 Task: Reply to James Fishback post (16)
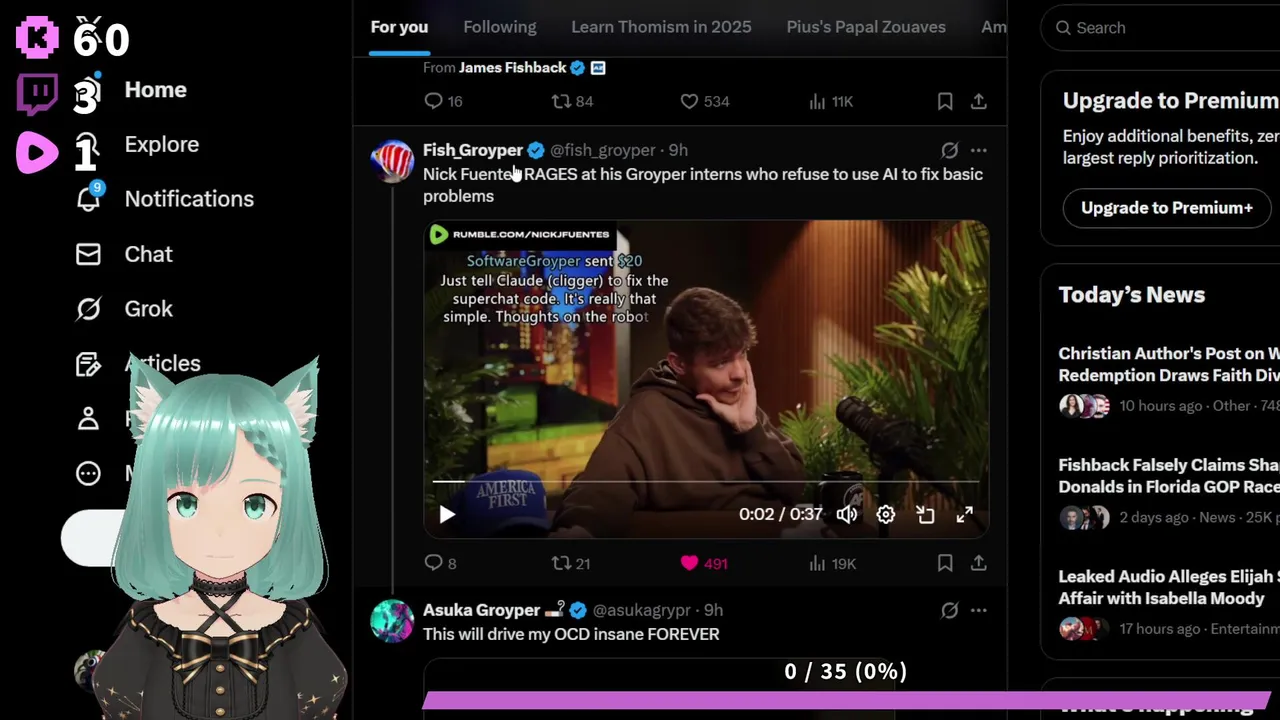[x=442, y=101]
